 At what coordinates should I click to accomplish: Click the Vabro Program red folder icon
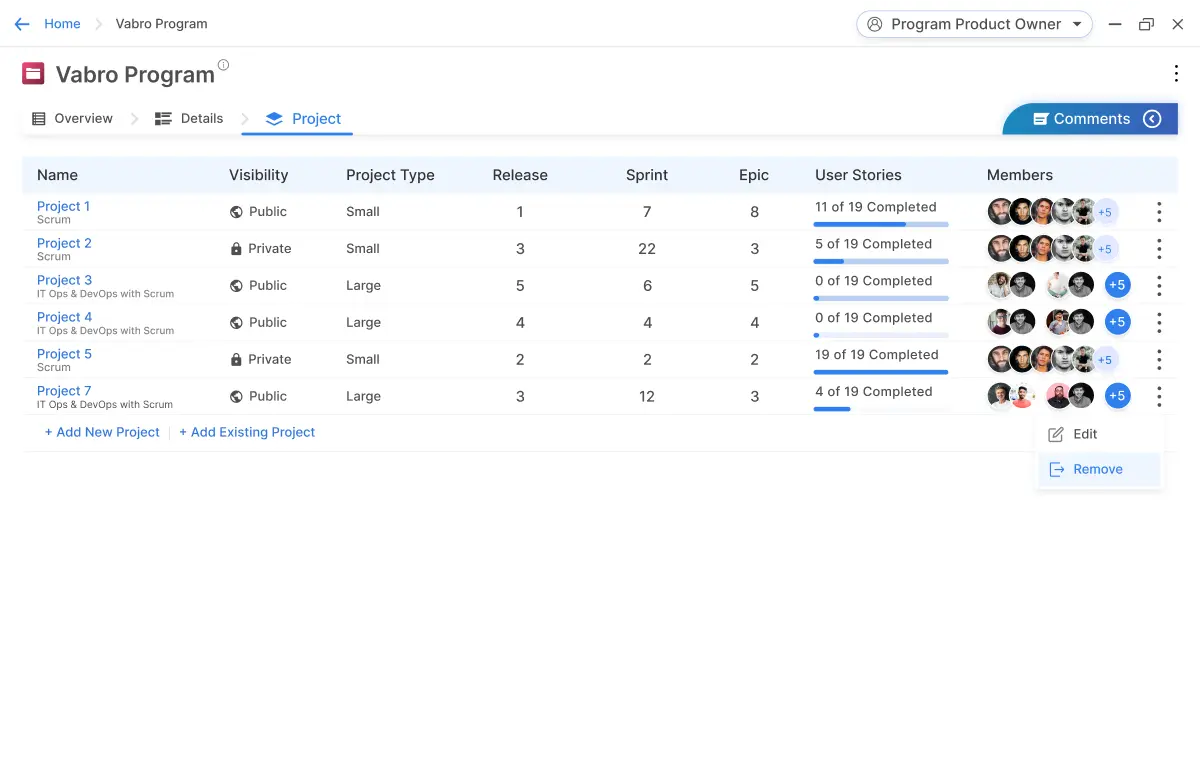click(x=33, y=74)
